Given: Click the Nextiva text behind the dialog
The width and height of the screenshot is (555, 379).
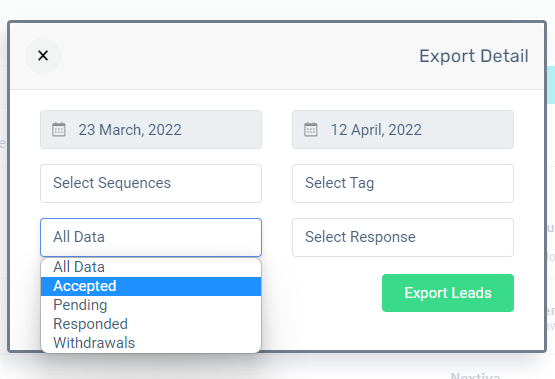Looking at the screenshot, I should (475, 375).
